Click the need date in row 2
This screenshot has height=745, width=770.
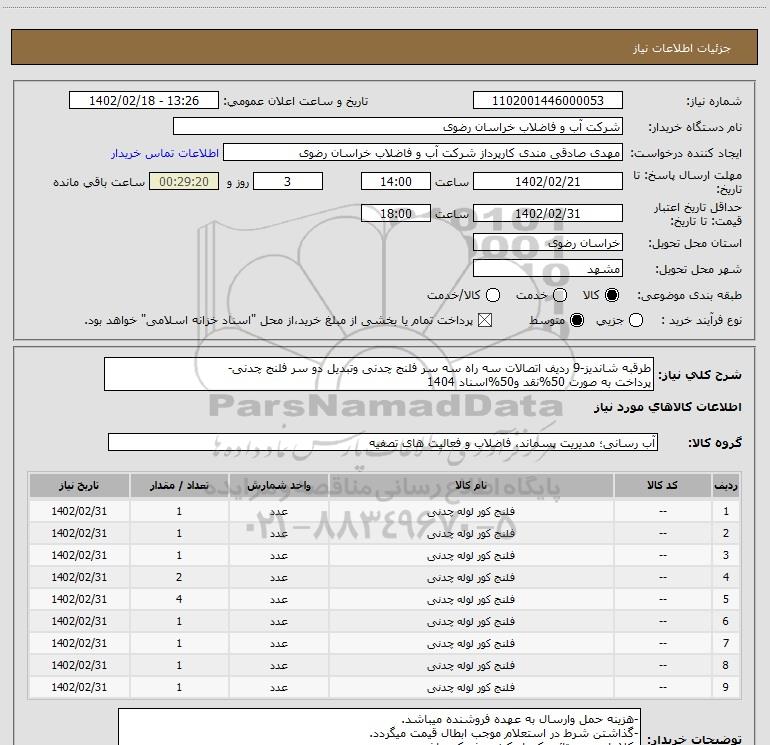pos(79,533)
